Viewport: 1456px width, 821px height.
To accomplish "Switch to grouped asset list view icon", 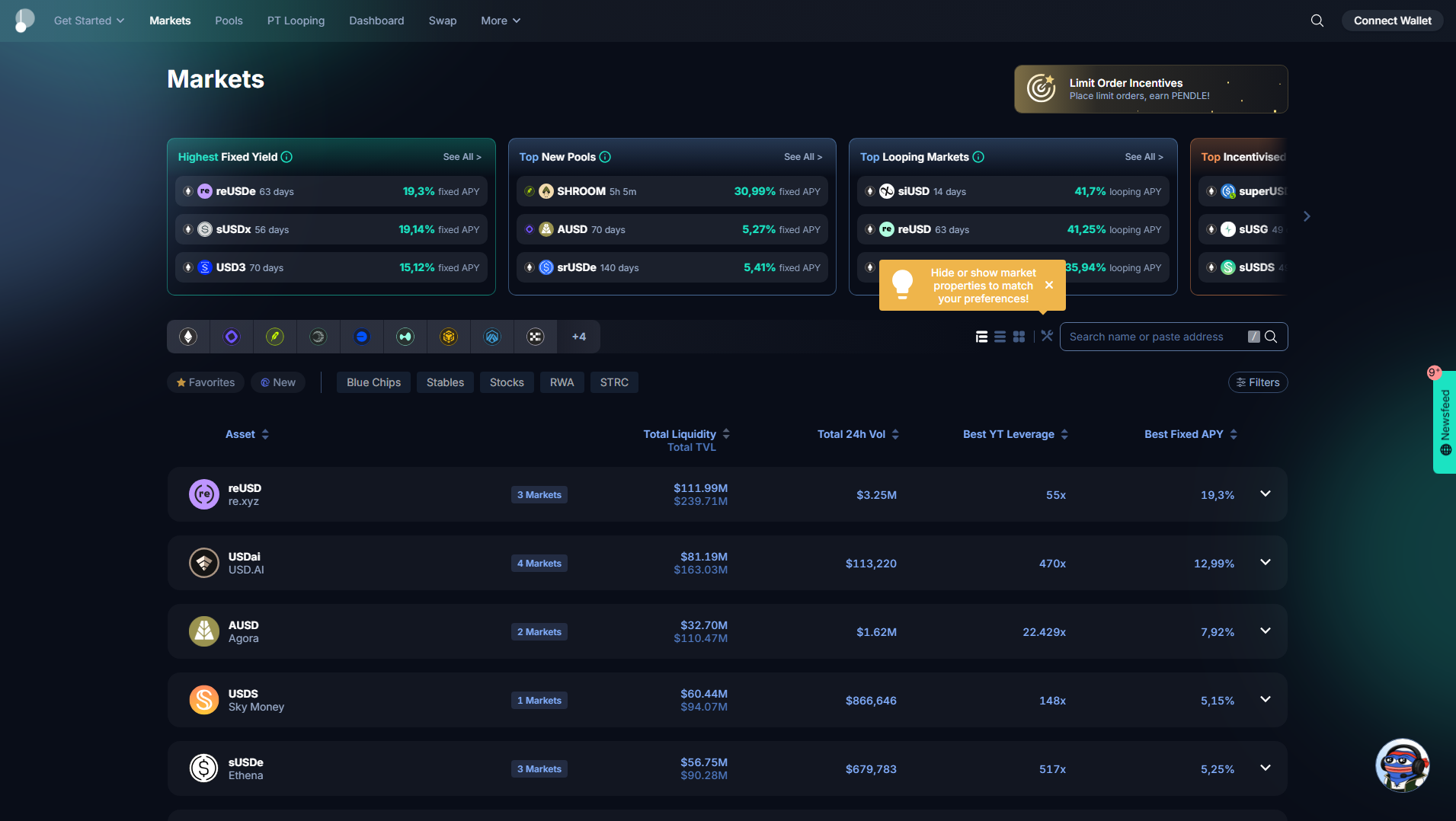I will 981,337.
